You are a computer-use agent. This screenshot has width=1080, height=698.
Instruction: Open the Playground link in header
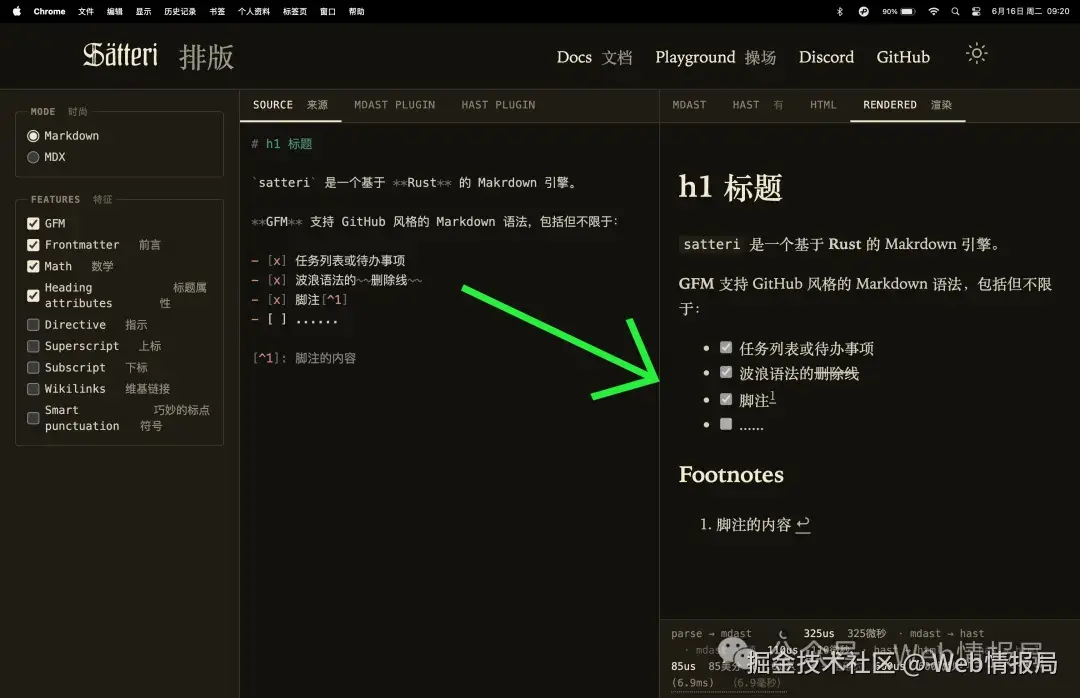pyautogui.click(x=716, y=57)
